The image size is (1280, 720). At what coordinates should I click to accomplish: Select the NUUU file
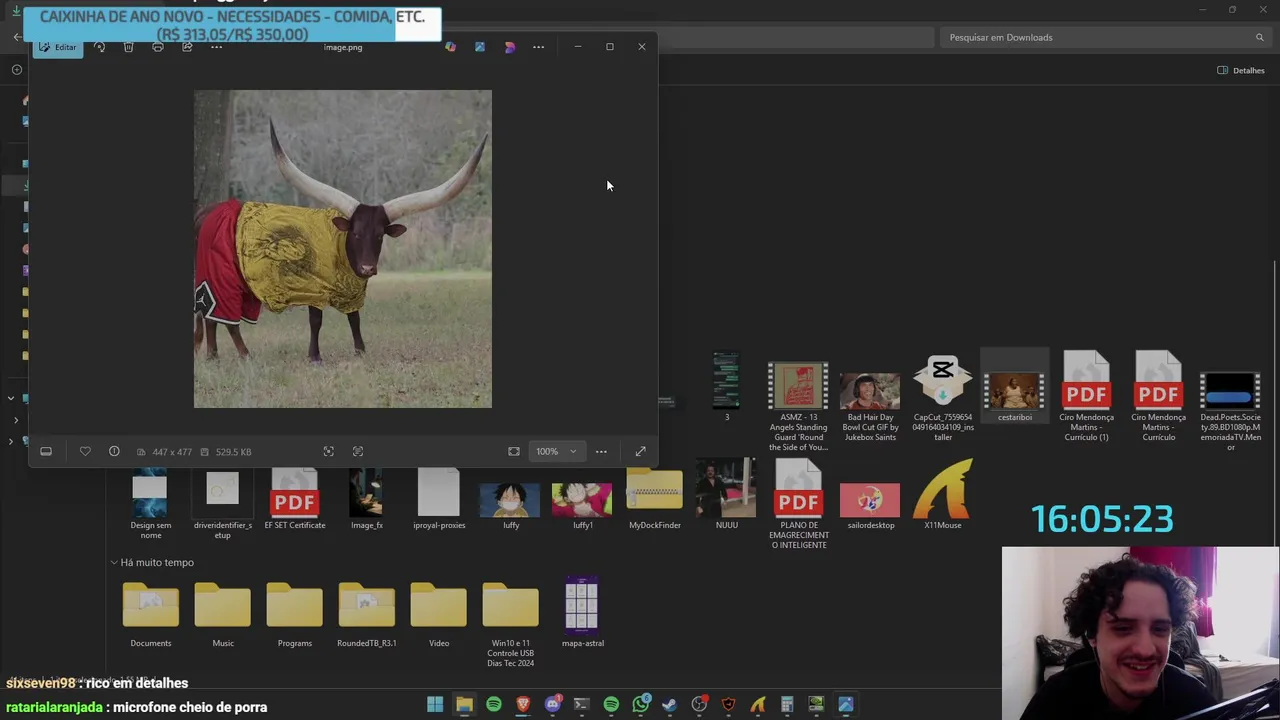(x=727, y=495)
